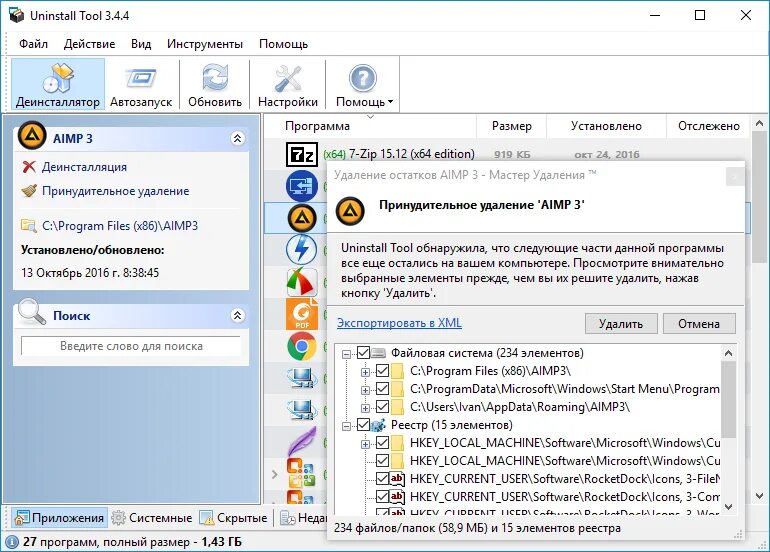Select the Google Chrome program icon

pyautogui.click(x=302, y=346)
